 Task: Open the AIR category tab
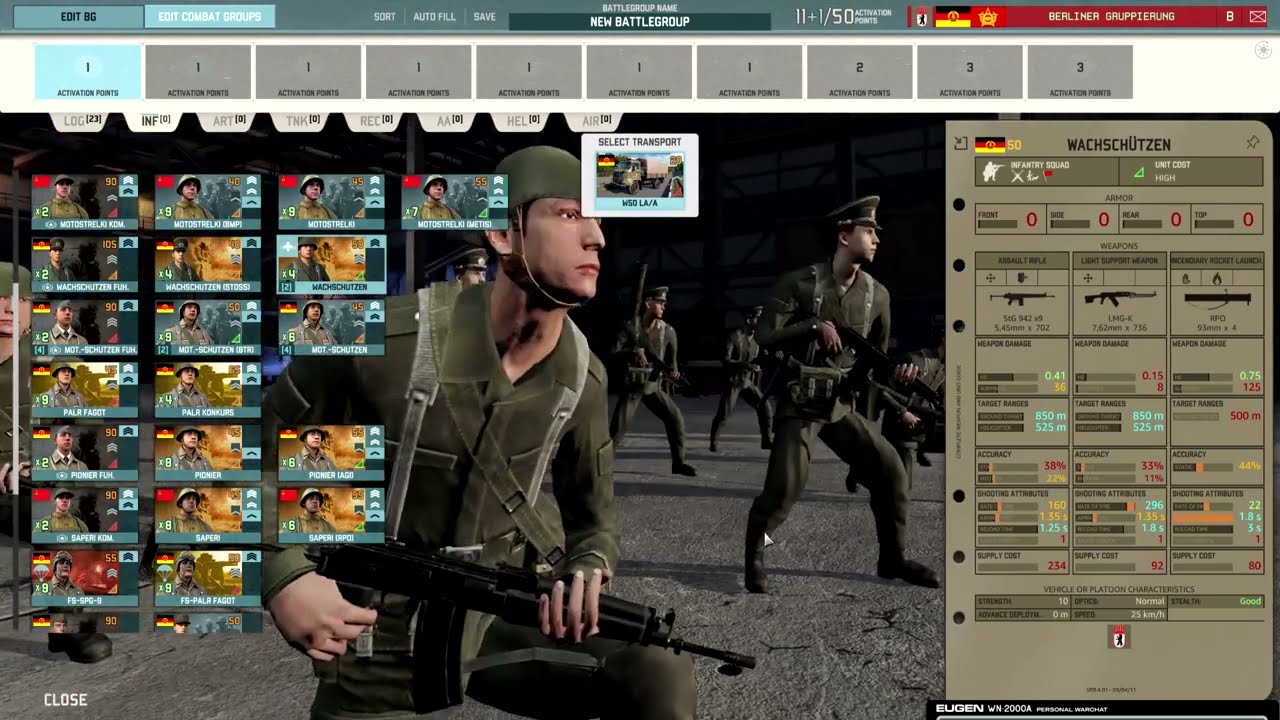[x=598, y=121]
